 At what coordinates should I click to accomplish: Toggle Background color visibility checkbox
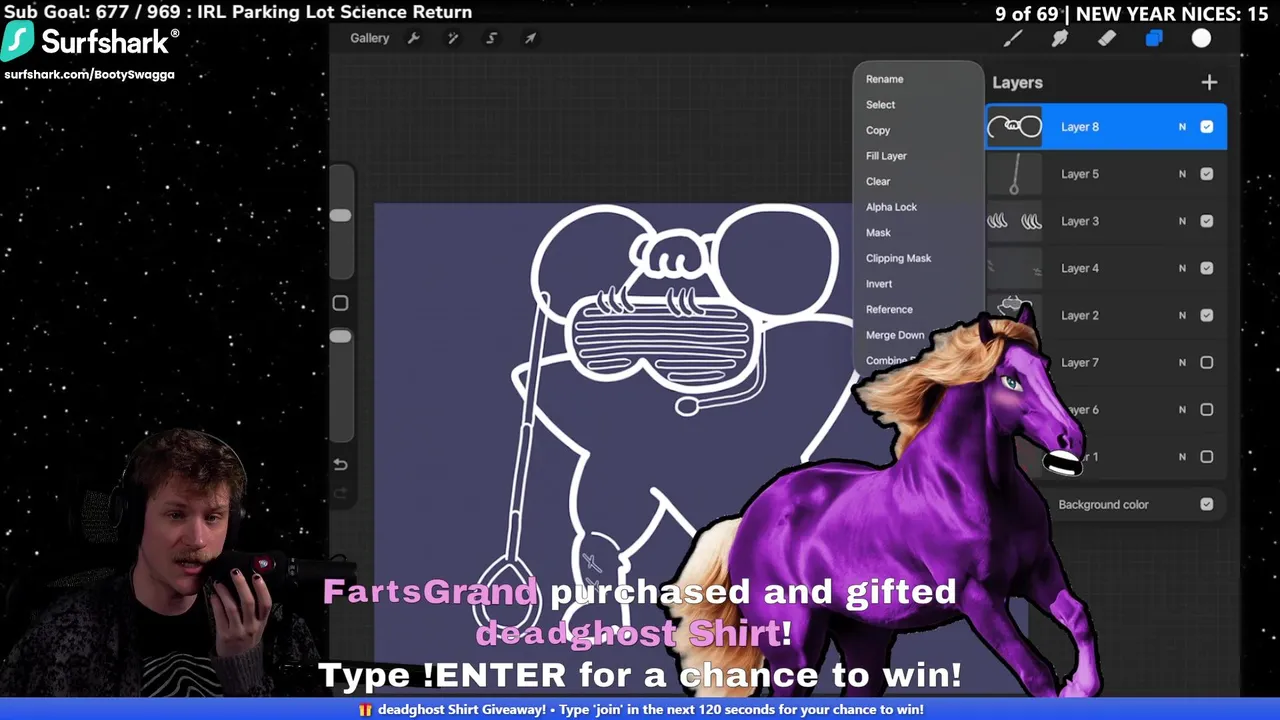click(1207, 504)
